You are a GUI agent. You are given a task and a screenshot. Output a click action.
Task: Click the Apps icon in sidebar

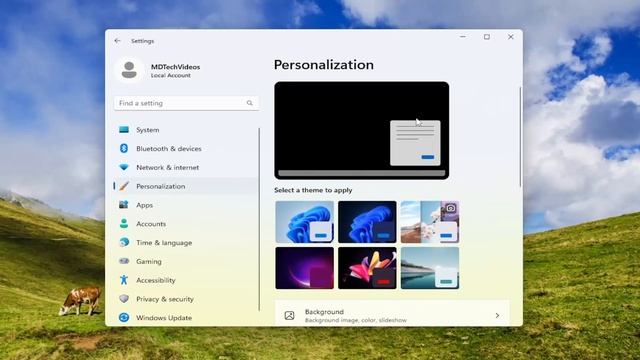[x=124, y=205]
